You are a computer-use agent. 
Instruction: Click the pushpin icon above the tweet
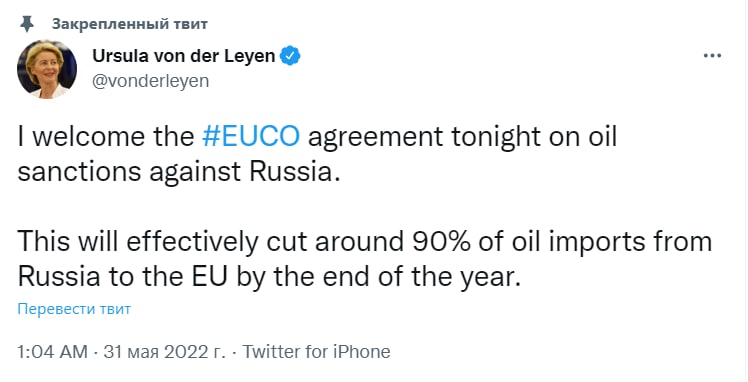coord(27,24)
